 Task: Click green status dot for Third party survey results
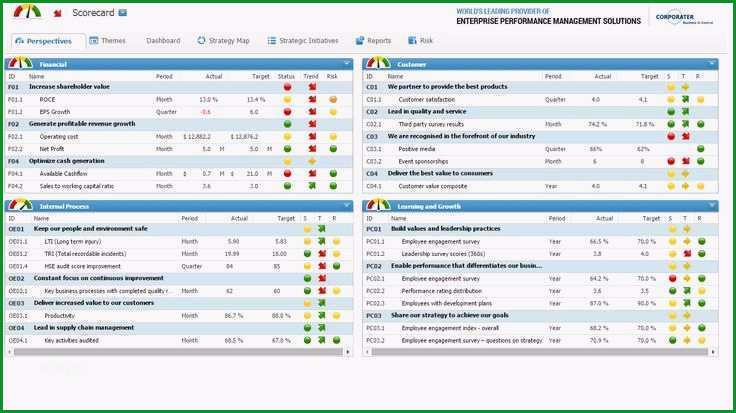[x=671, y=124]
